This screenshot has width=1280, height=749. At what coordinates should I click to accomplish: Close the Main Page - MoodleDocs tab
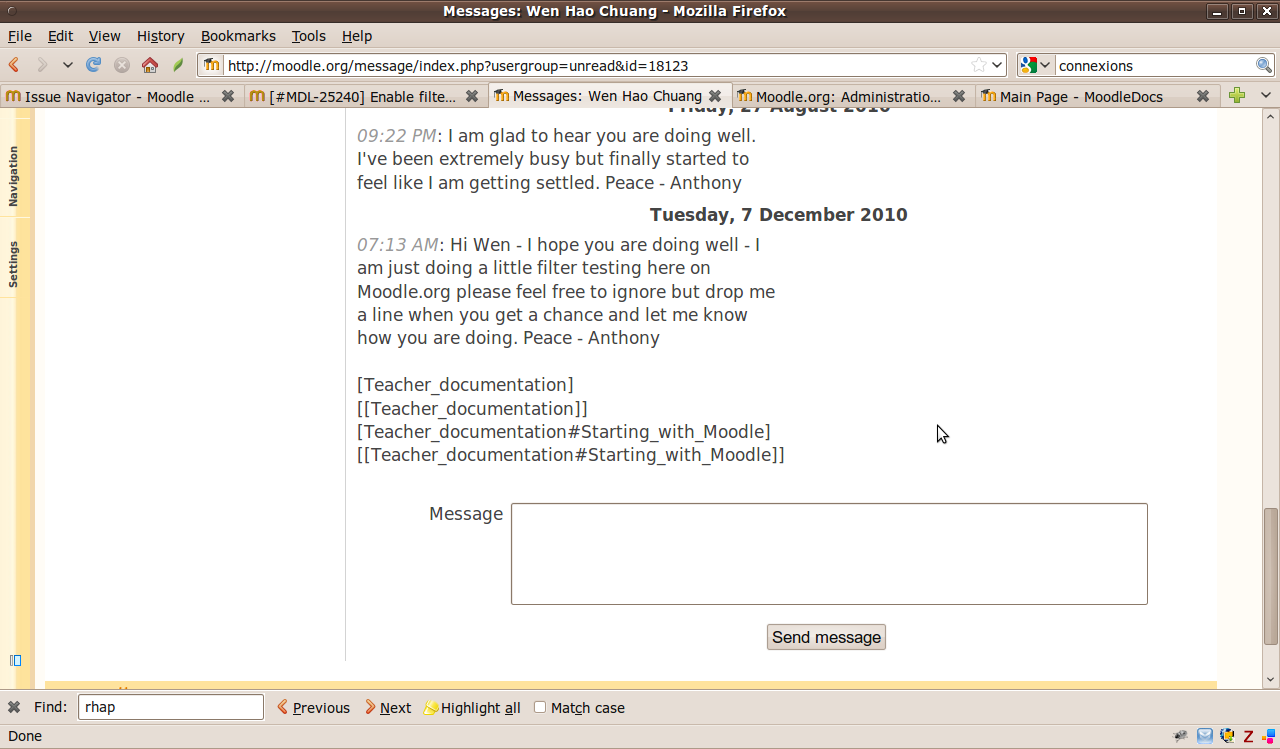(1203, 96)
